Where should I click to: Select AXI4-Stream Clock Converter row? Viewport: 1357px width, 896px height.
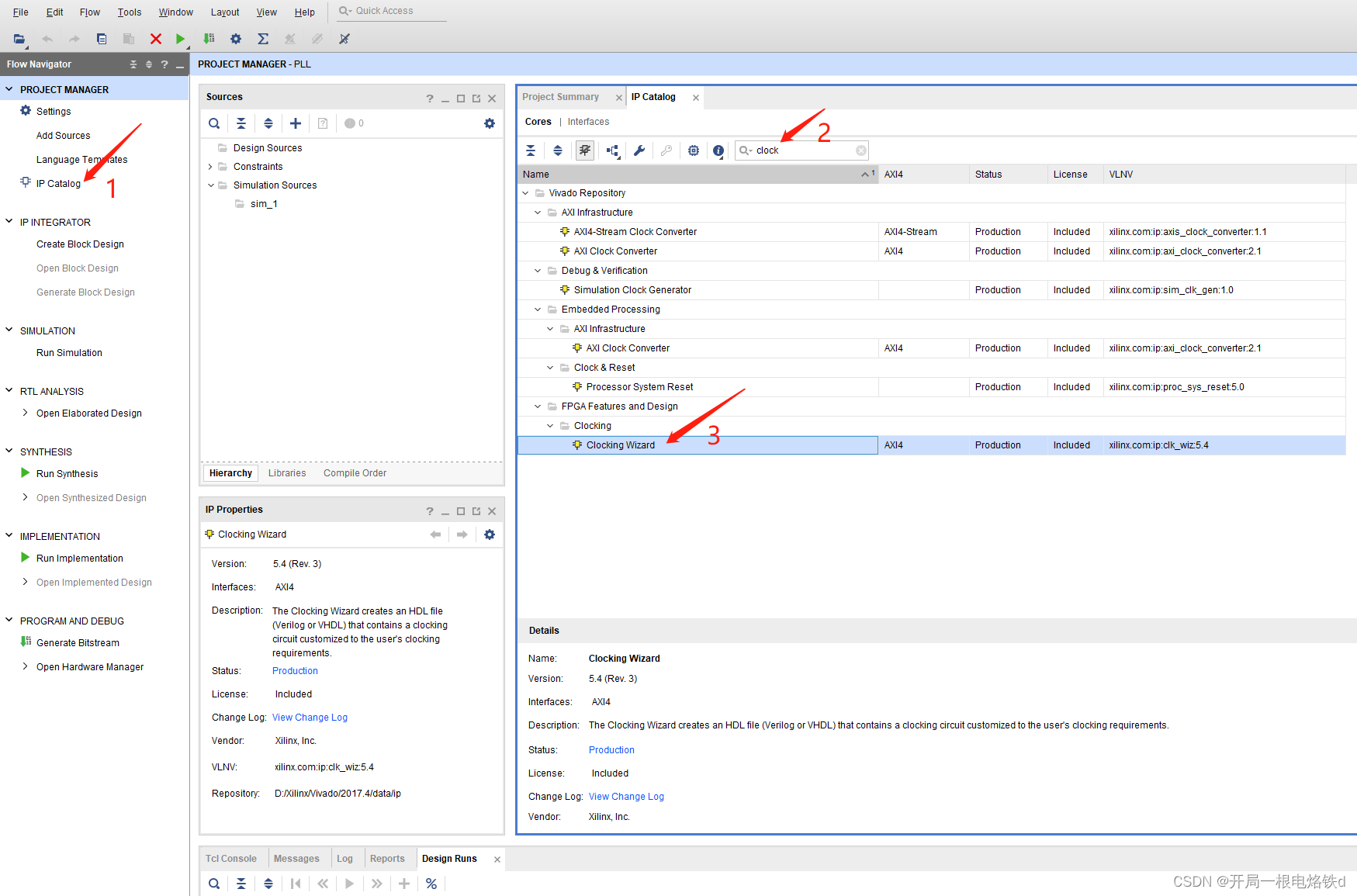click(931, 232)
